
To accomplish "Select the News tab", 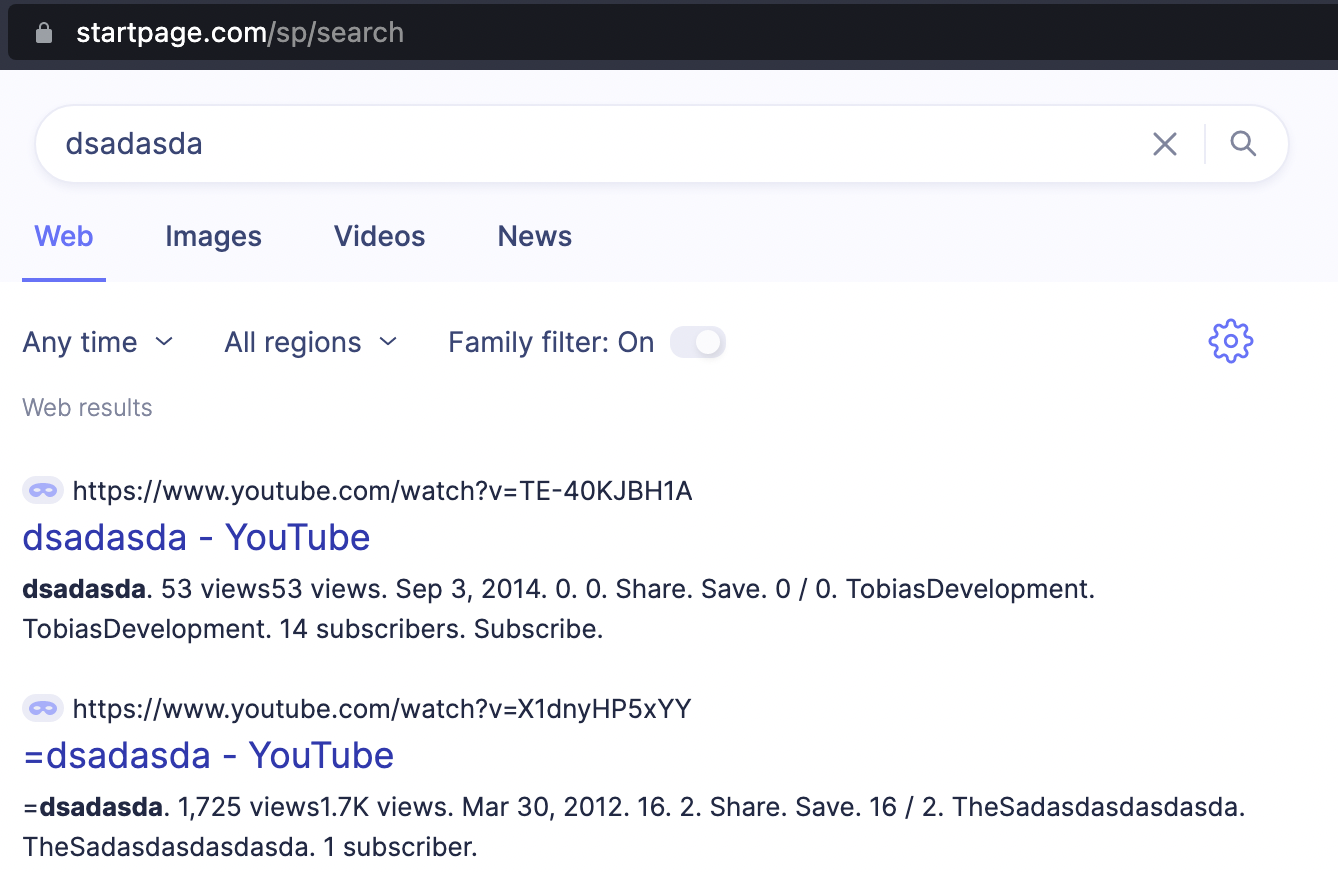I will click(x=534, y=236).
